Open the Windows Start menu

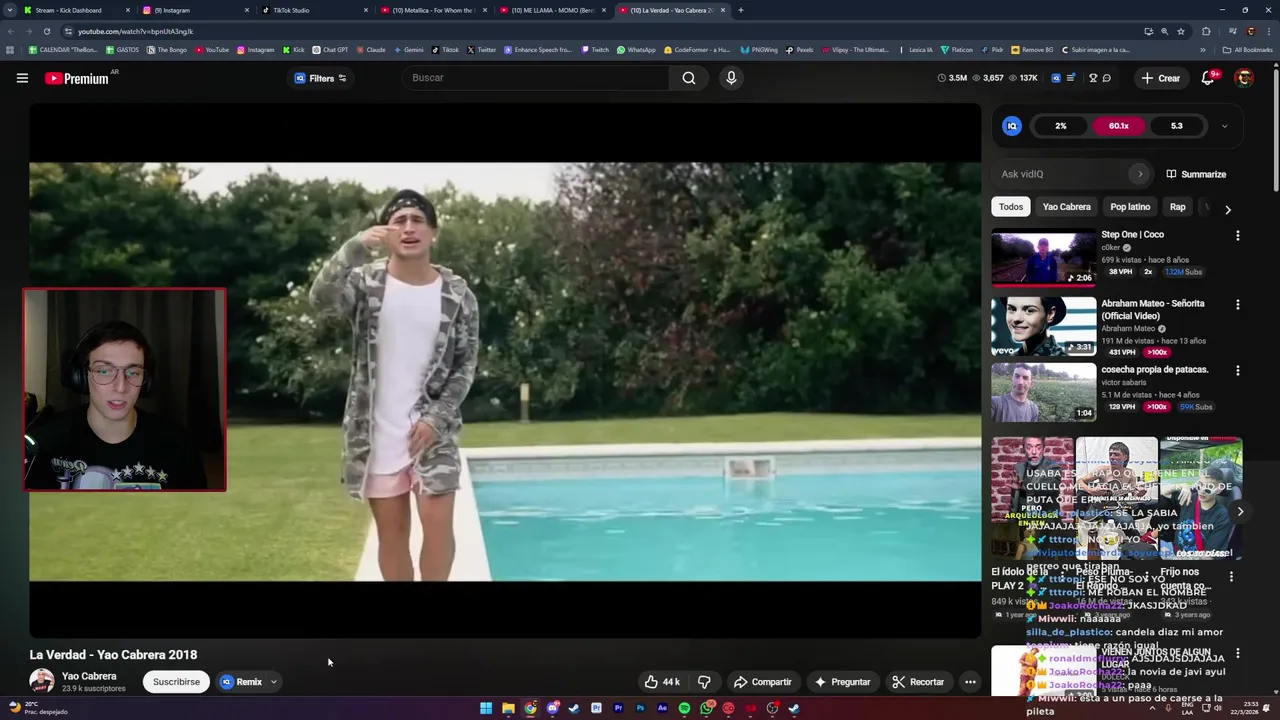[486, 708]
